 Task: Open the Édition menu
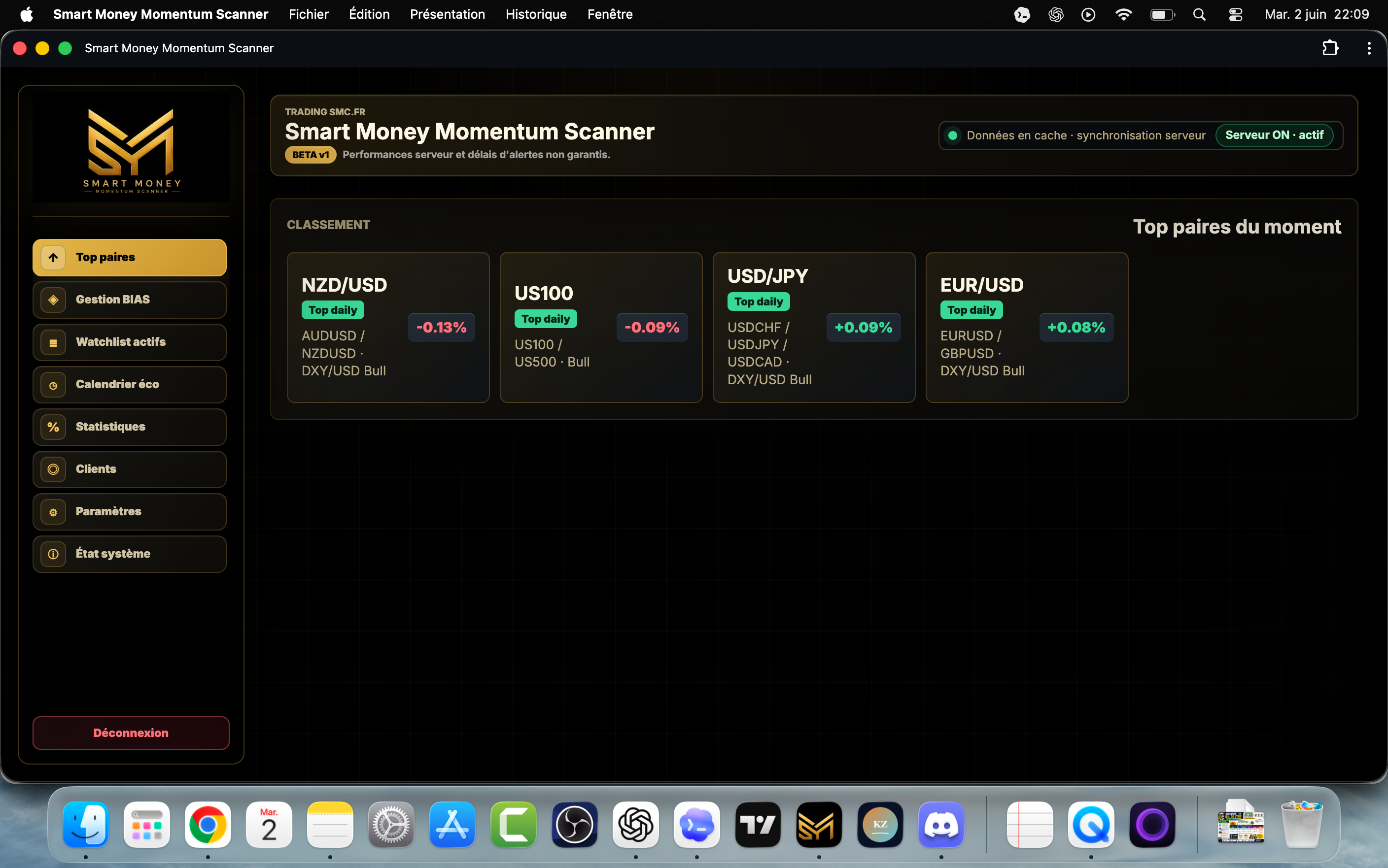tap(369, 14)
